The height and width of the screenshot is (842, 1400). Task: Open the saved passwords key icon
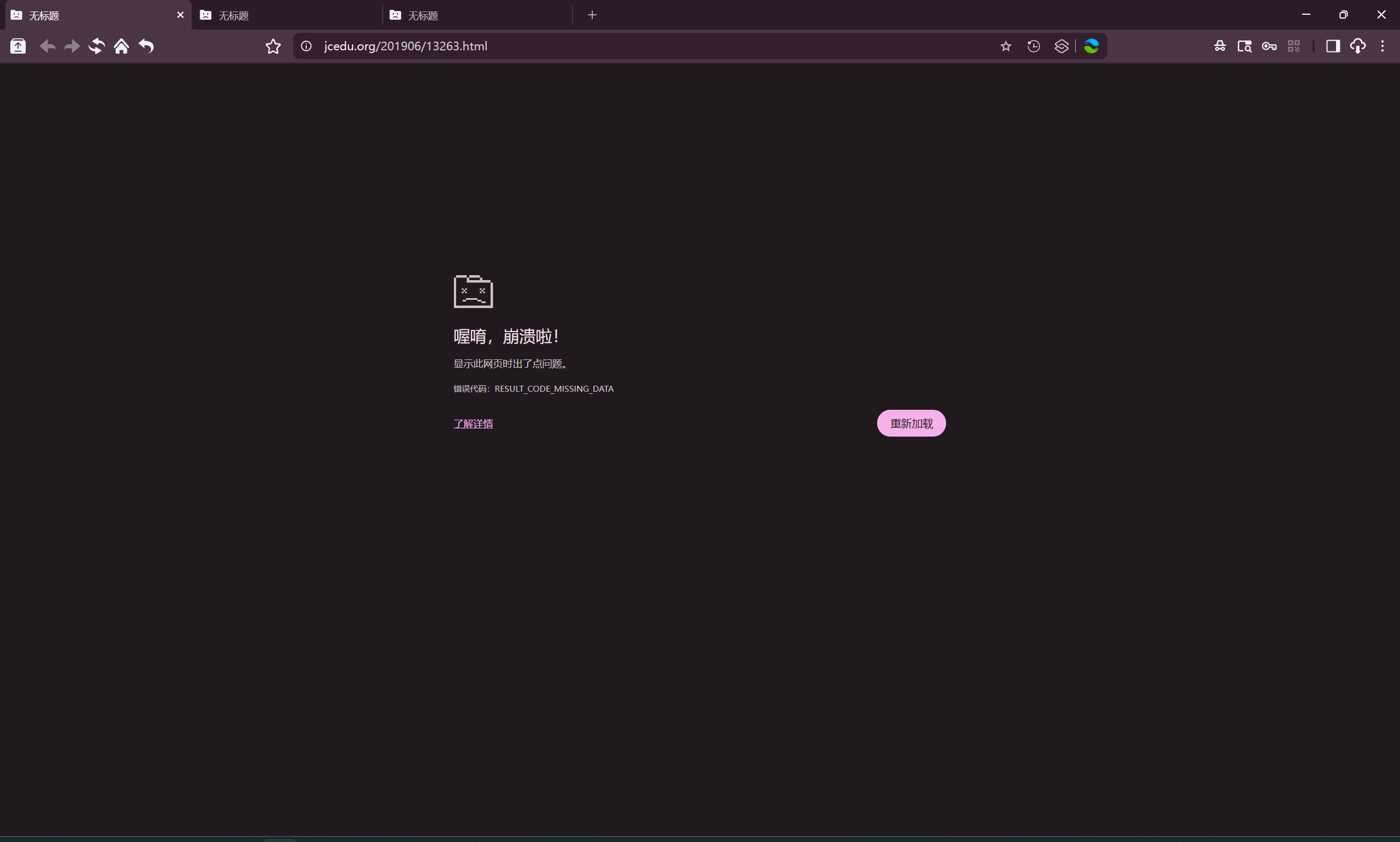click(1270, 46)
